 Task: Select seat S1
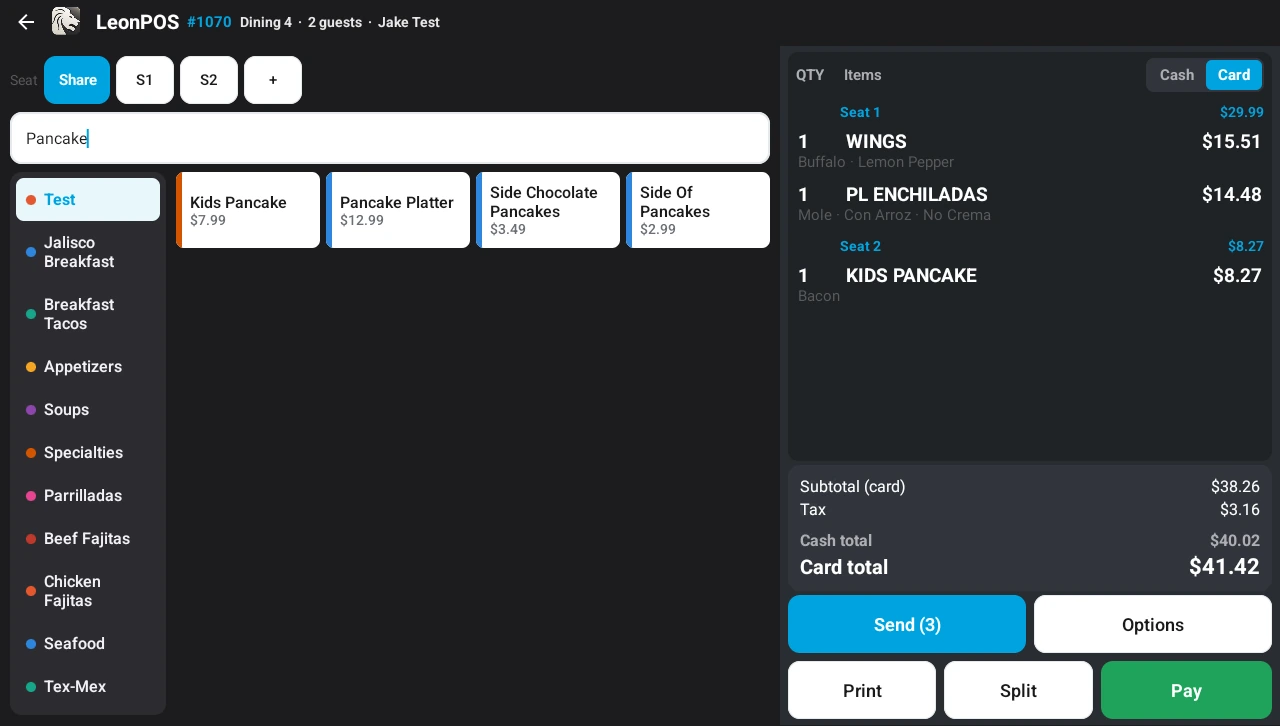click(x=145, y=80)
